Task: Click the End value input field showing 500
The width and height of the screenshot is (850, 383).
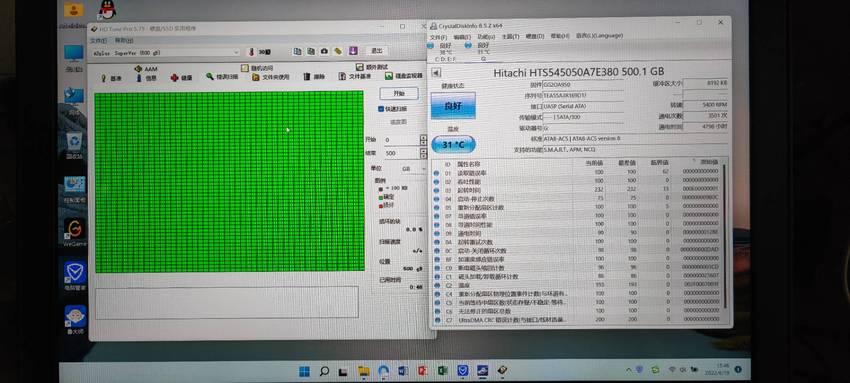Action: (402, 153)
